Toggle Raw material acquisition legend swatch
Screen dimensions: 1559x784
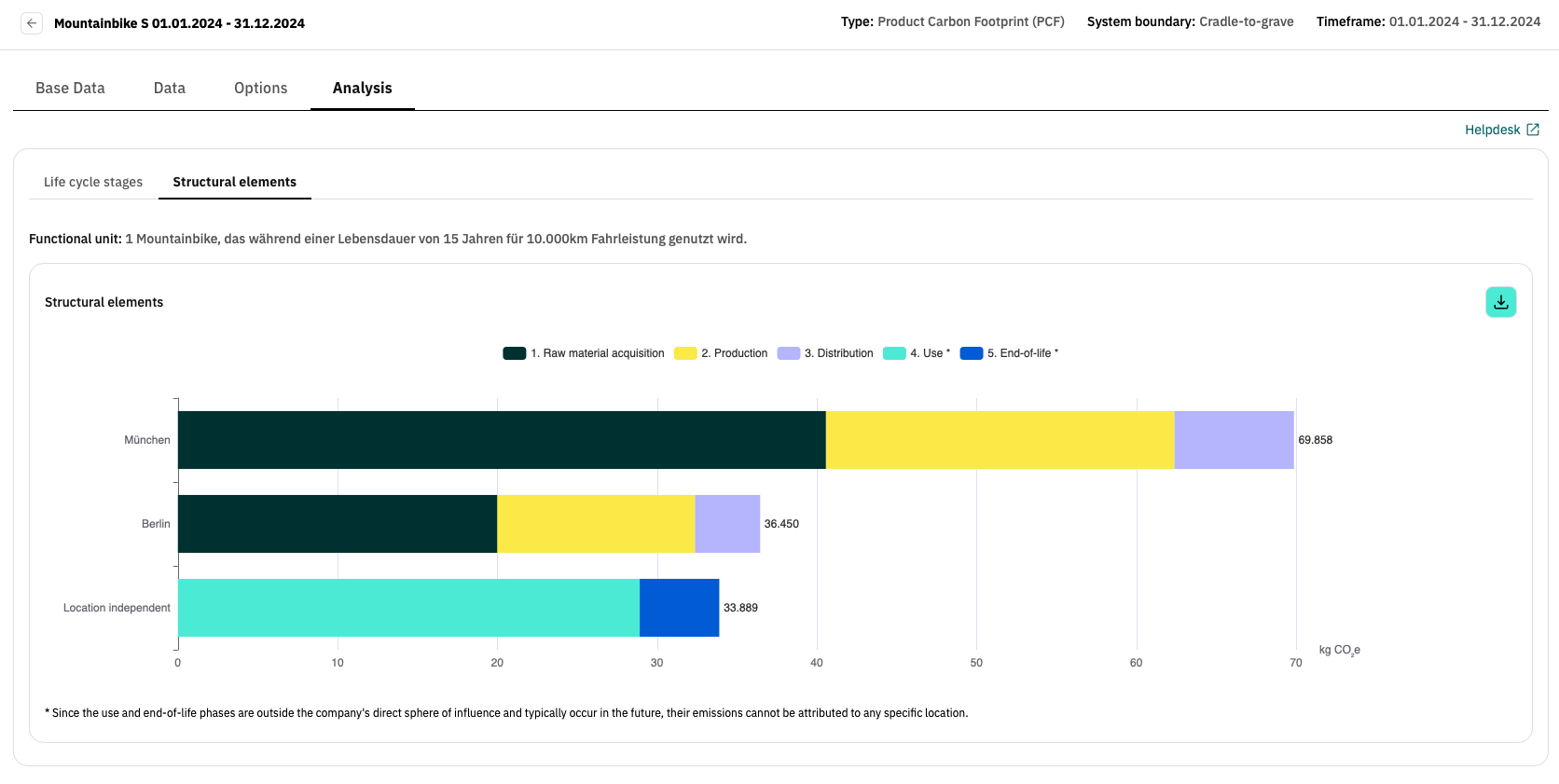pos(515,353)
